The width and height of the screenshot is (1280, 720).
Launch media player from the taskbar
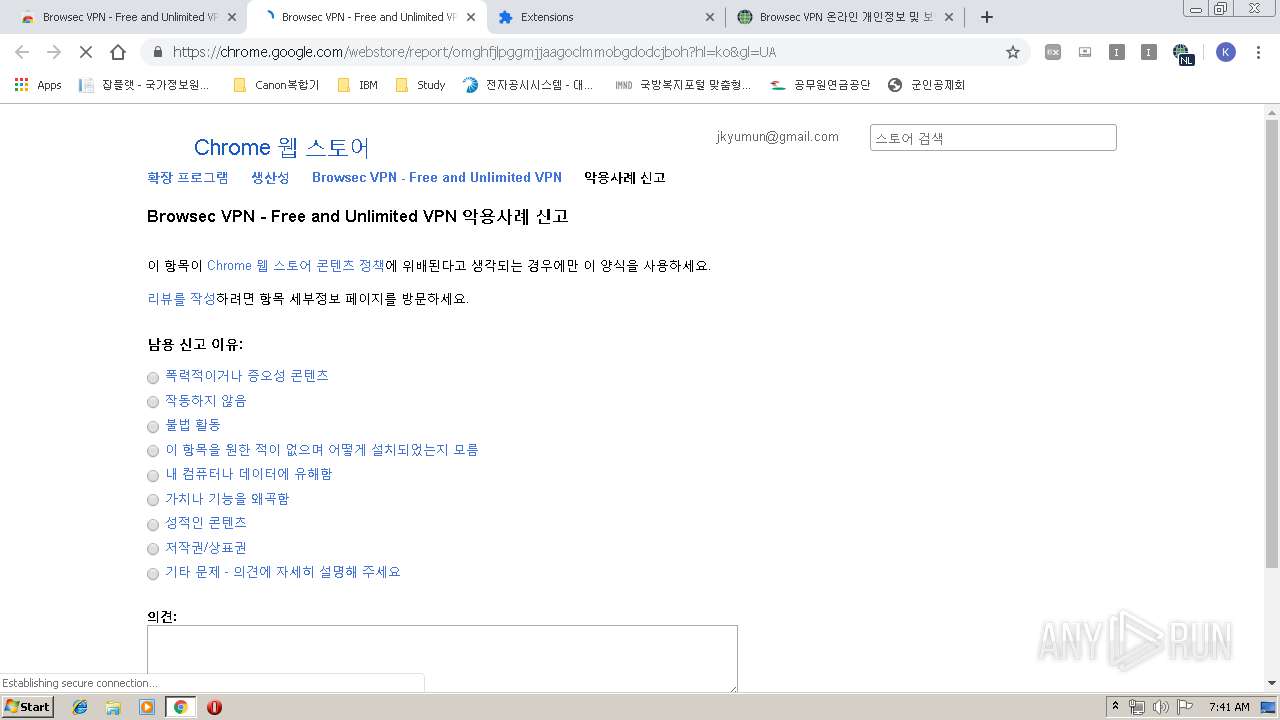click(x=147, y=707)
